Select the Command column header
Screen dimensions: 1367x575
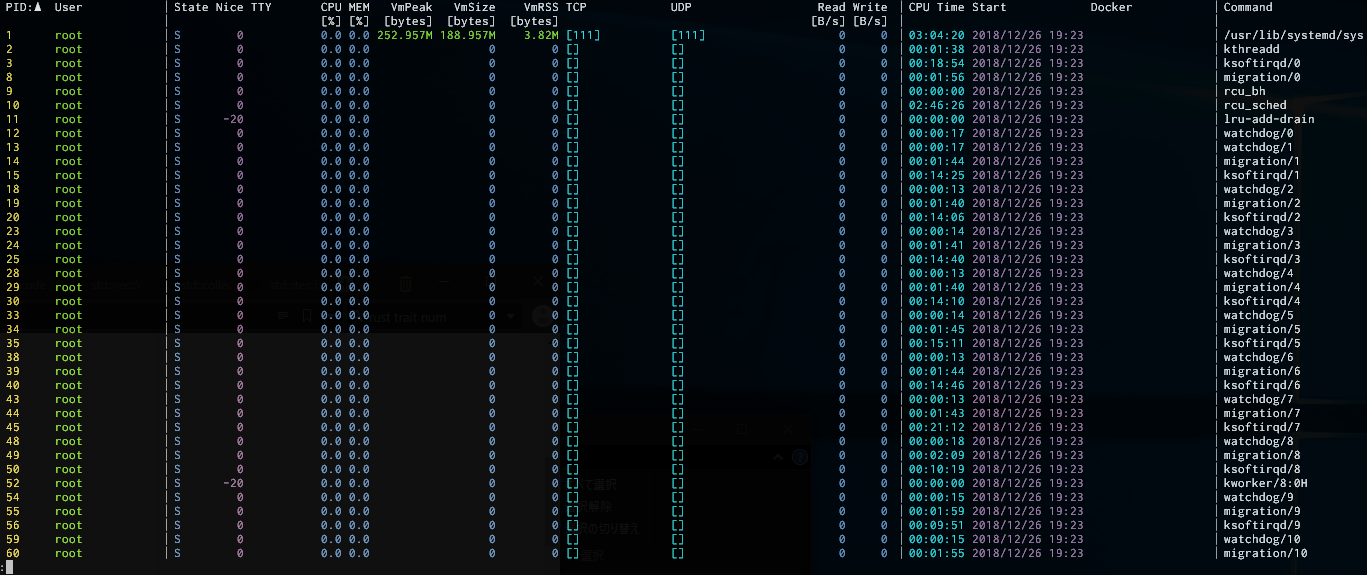[x=1248, y=8]
